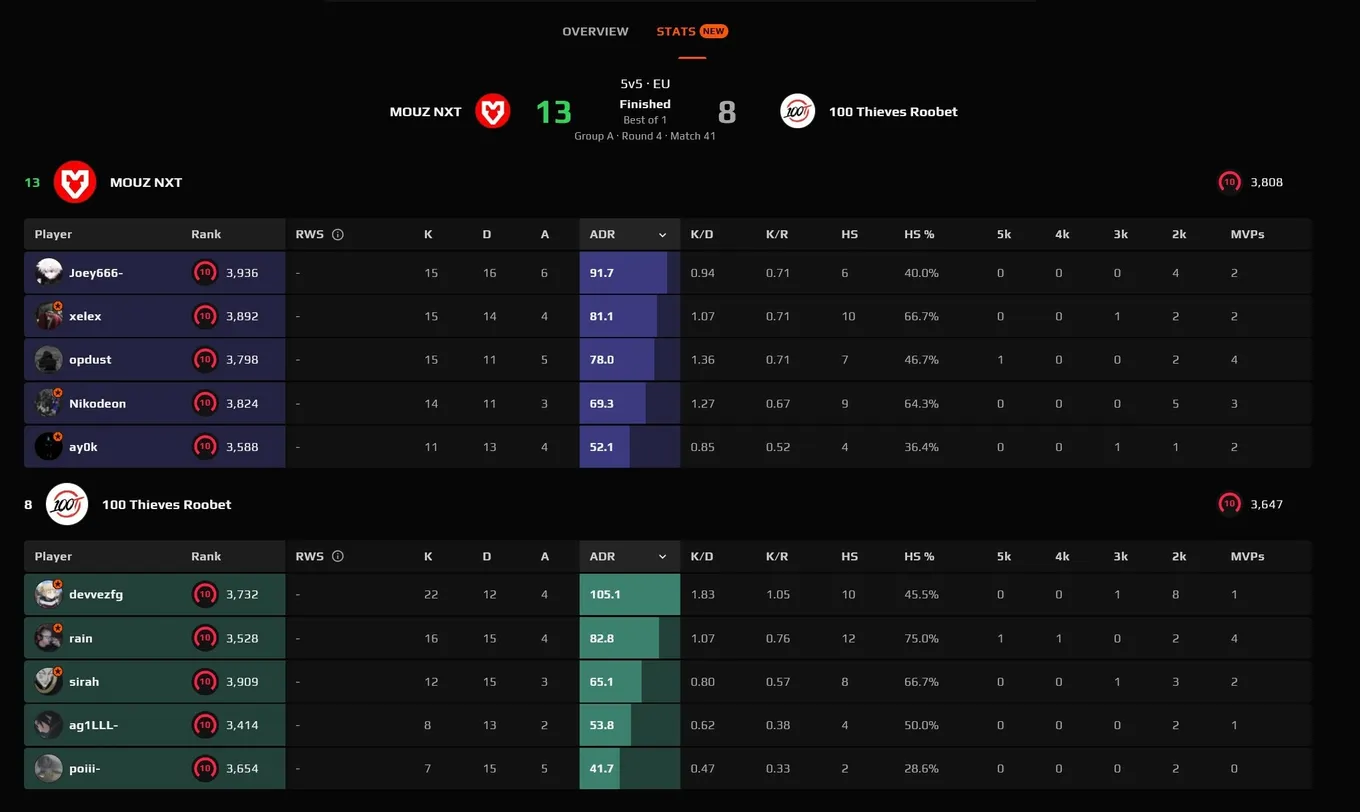
Task: Select rain HS % value 75.0%
Action: coord(921,638)
